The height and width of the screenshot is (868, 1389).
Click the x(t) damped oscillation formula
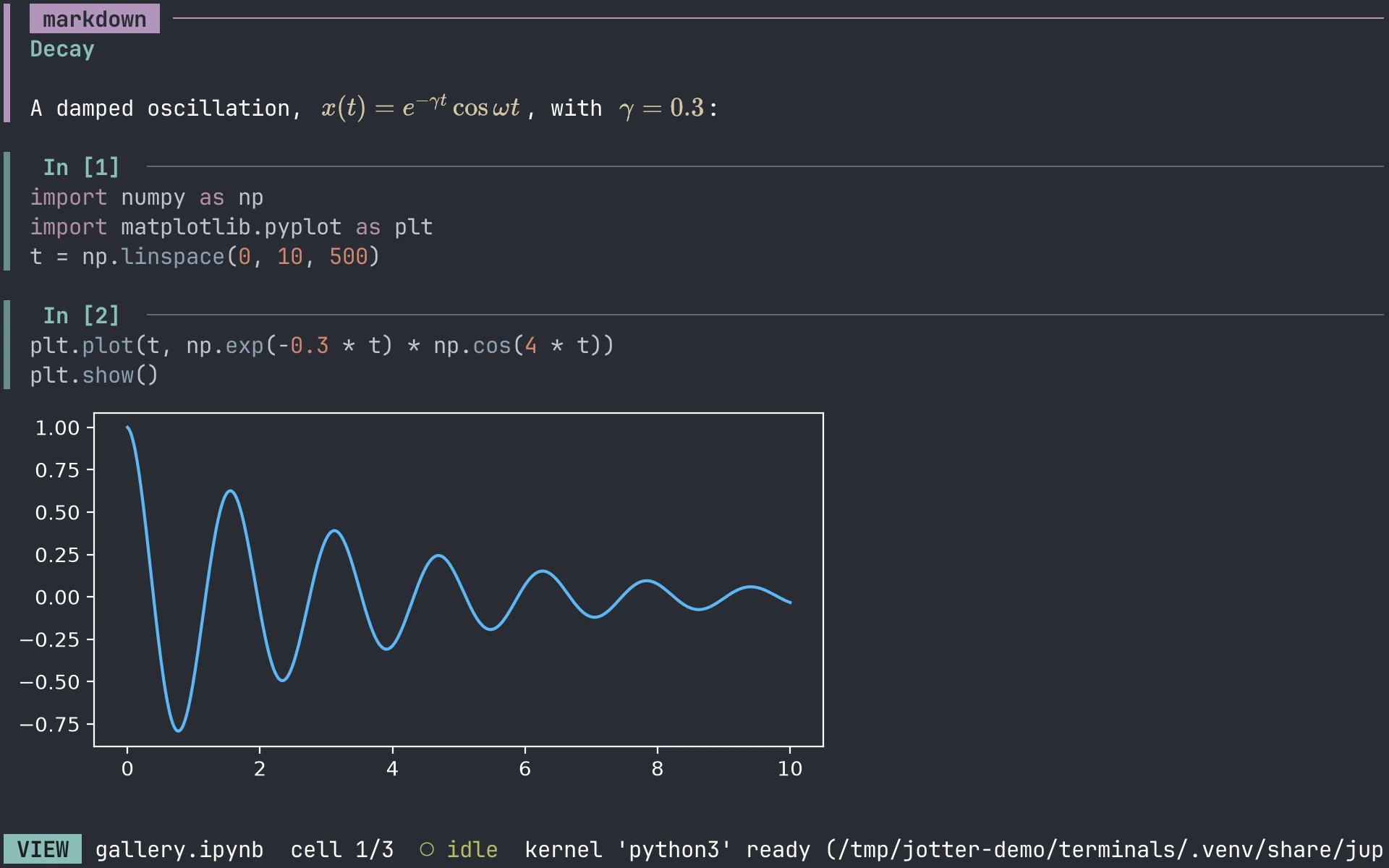tap(420, 107)
